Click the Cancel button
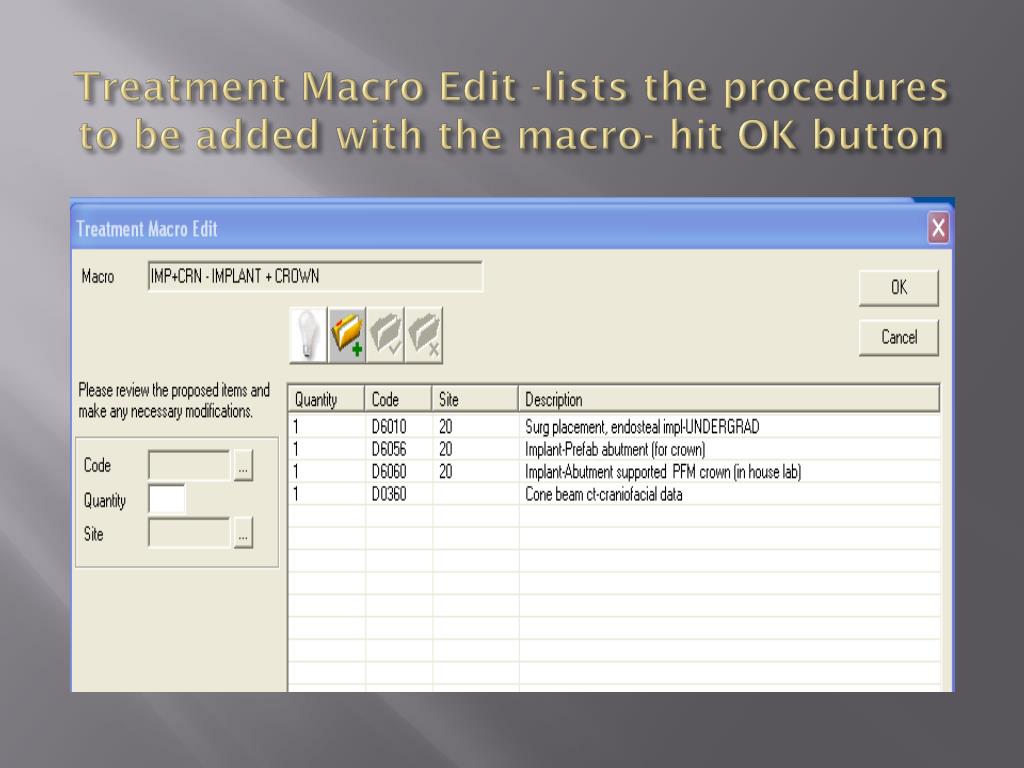The image size is (1024, 768). pyautogui.click(x=899, y=338)
